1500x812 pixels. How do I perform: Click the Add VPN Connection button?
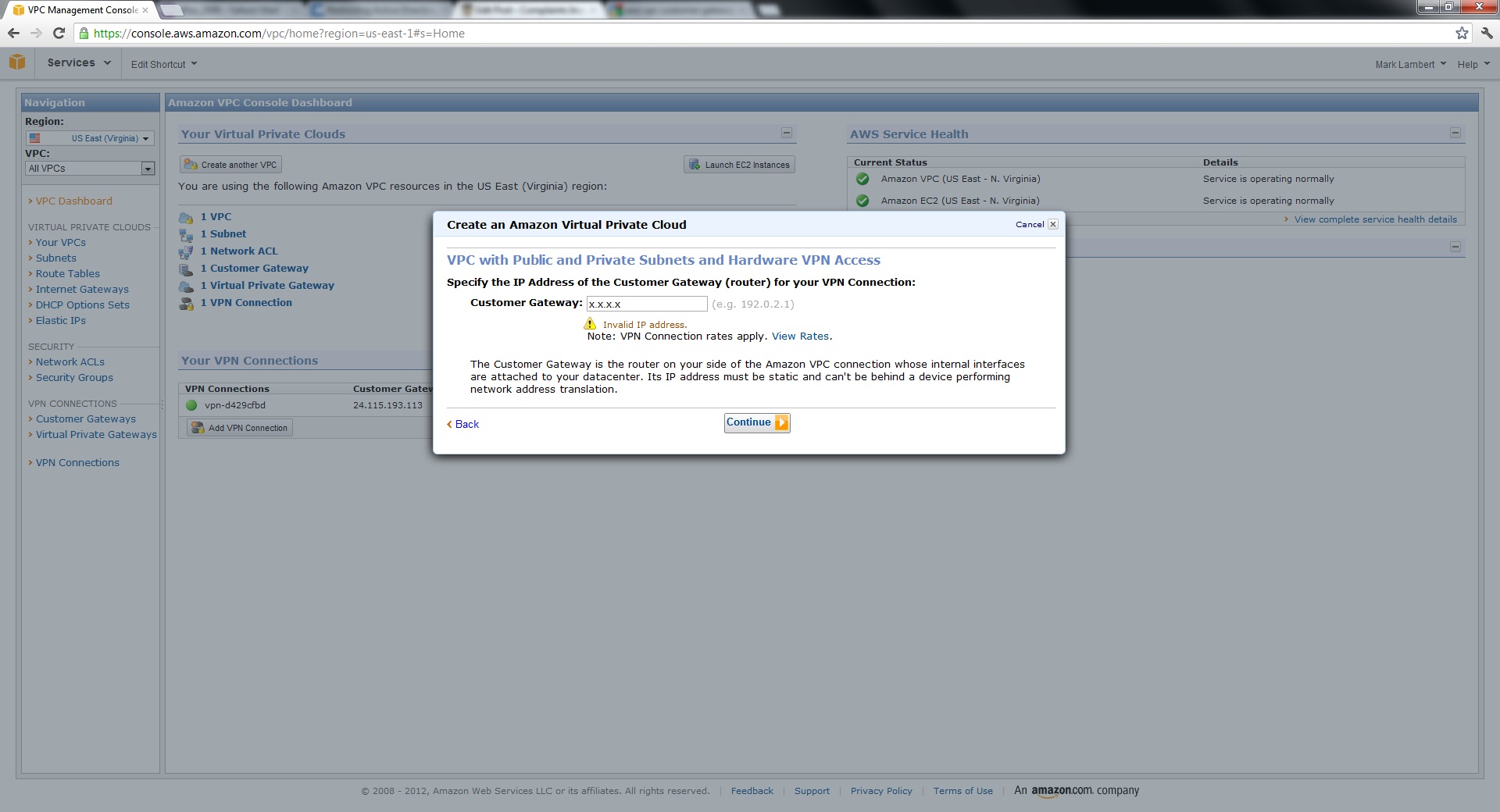240,428
